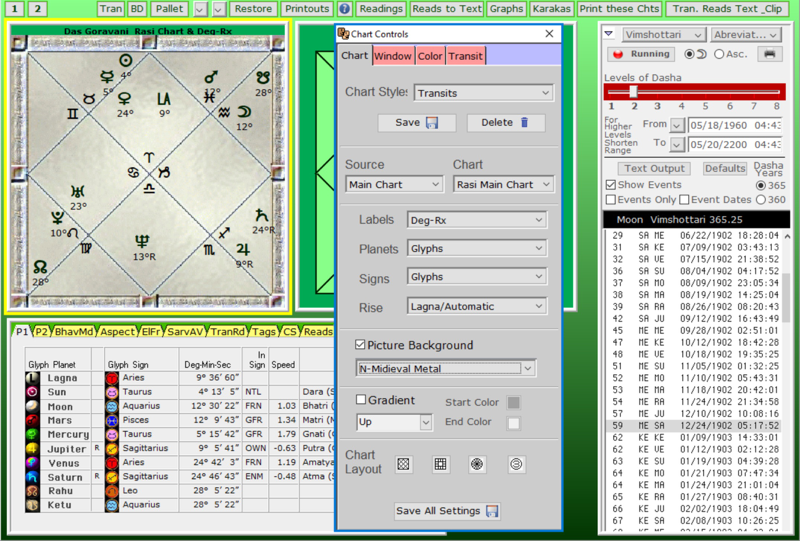Switch to the Transit tab
The width and height of the screenshot is (800, 541).
coord(466,56)
